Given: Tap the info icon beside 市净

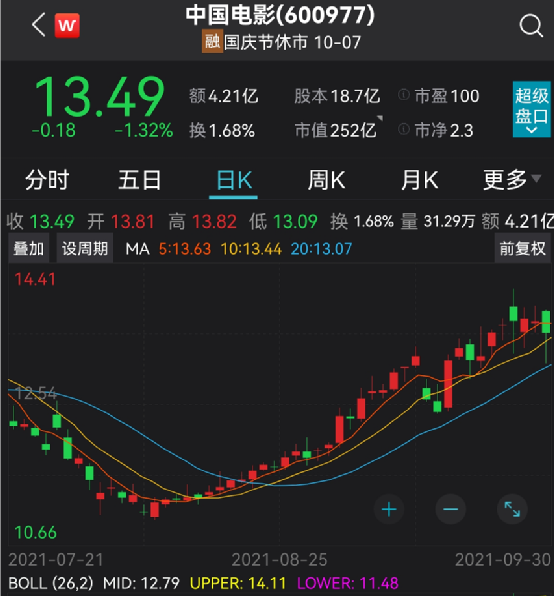Looking at the screenshot, I should coord(404,130).
